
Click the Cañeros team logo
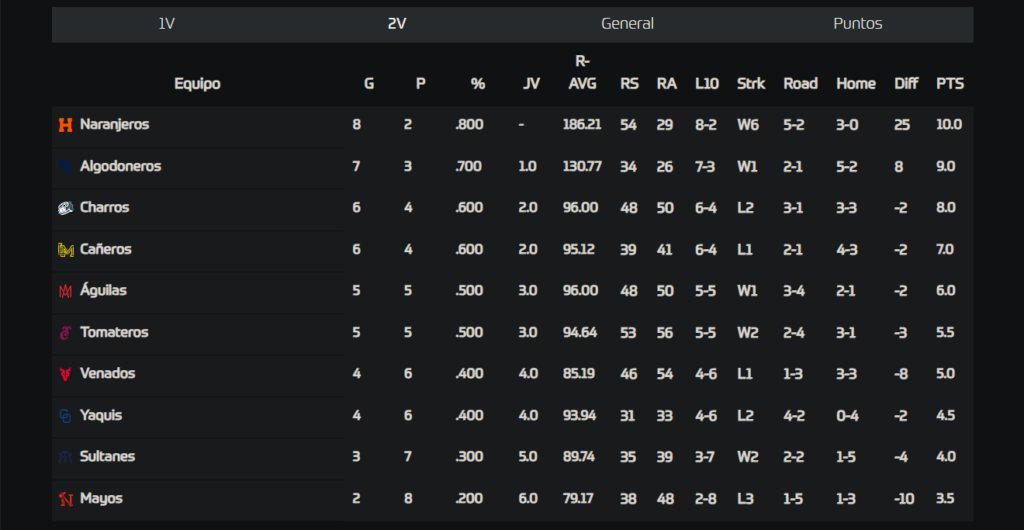[65, 249]
